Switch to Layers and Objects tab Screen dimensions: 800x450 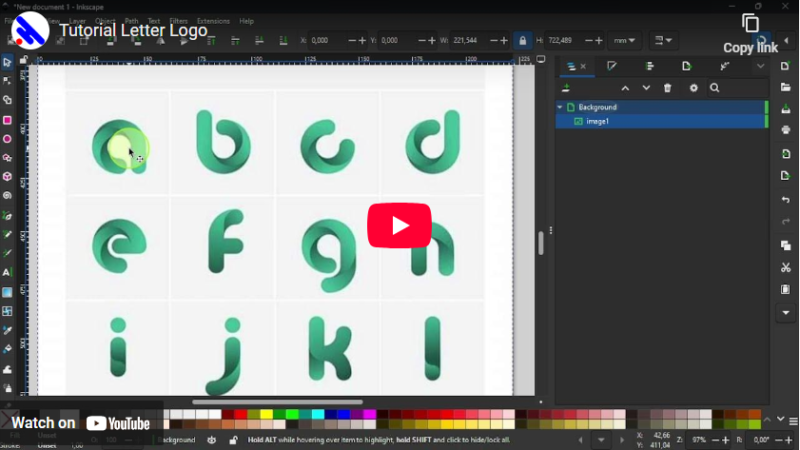(571, 66)
